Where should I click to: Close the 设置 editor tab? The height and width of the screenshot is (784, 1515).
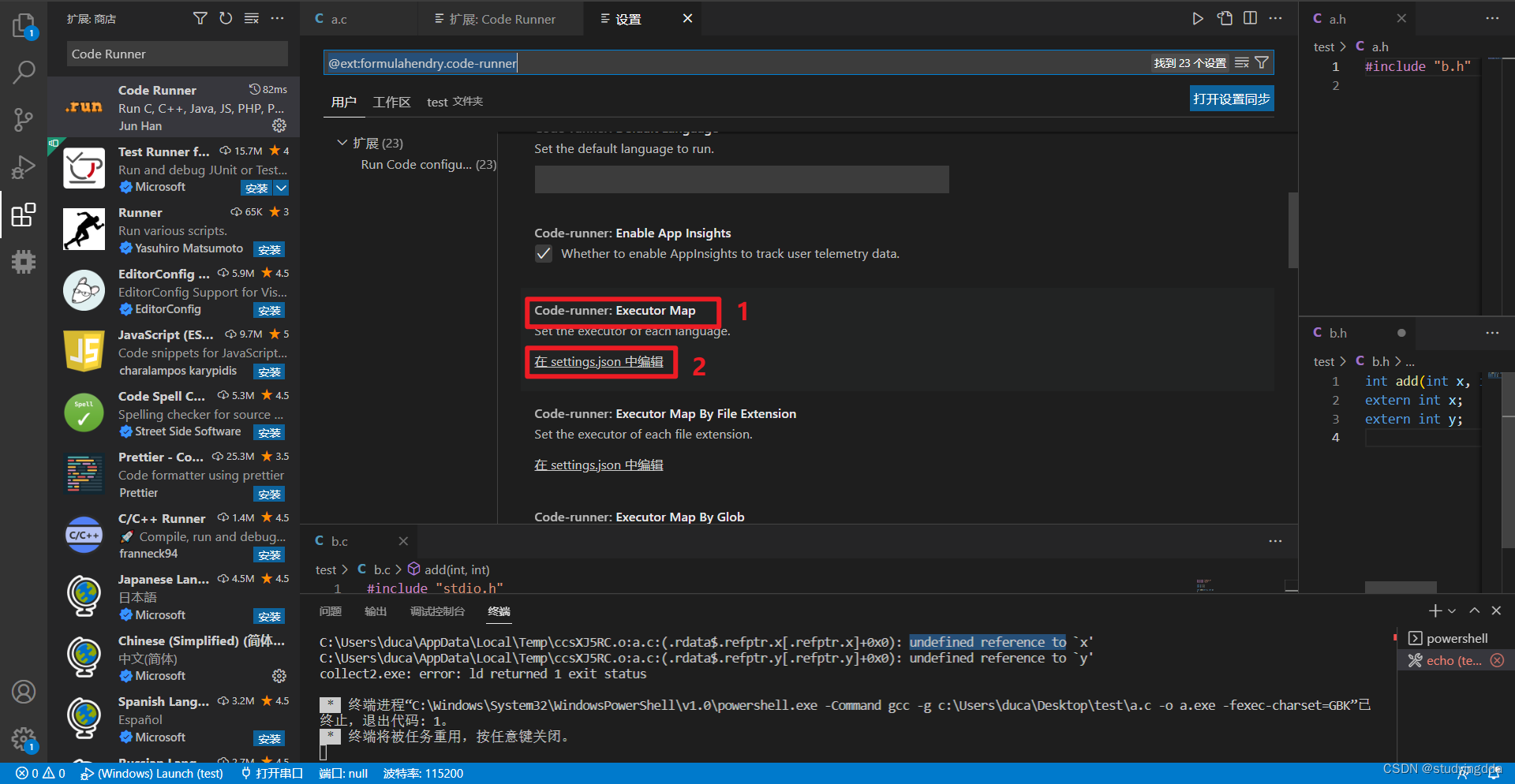point(687,18)
